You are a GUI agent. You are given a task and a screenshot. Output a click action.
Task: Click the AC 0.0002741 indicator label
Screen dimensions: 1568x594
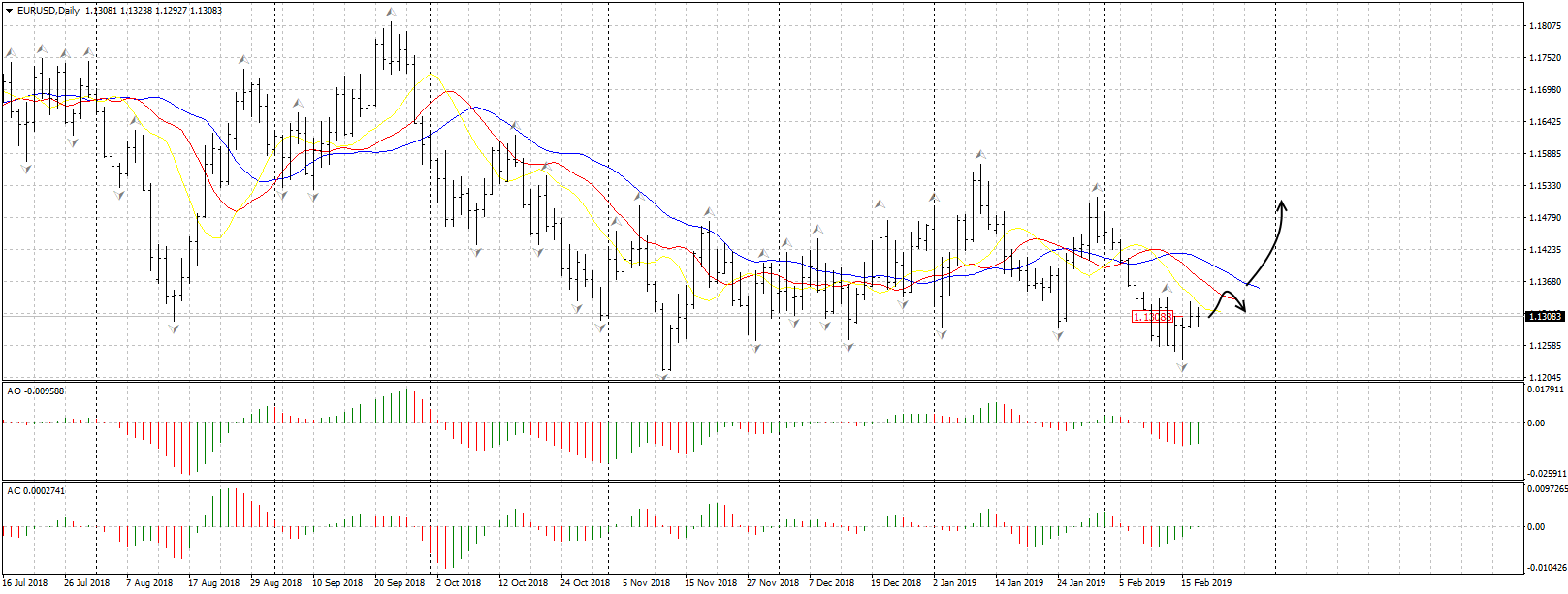[36, 491]
